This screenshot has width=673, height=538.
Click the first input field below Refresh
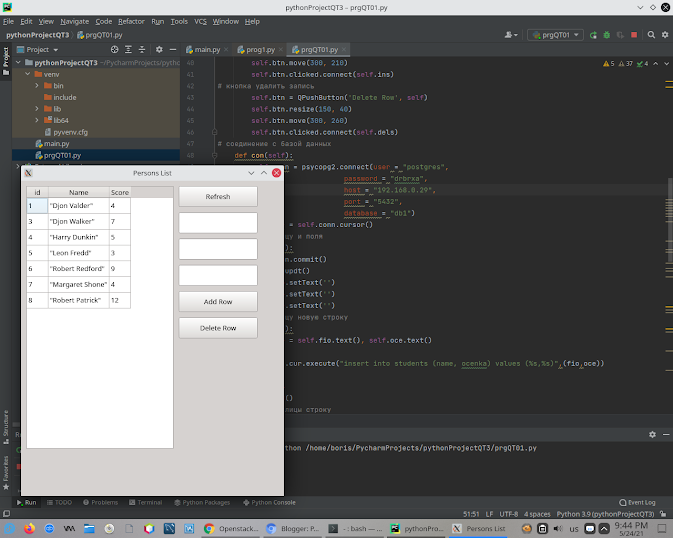click(218, 223)
